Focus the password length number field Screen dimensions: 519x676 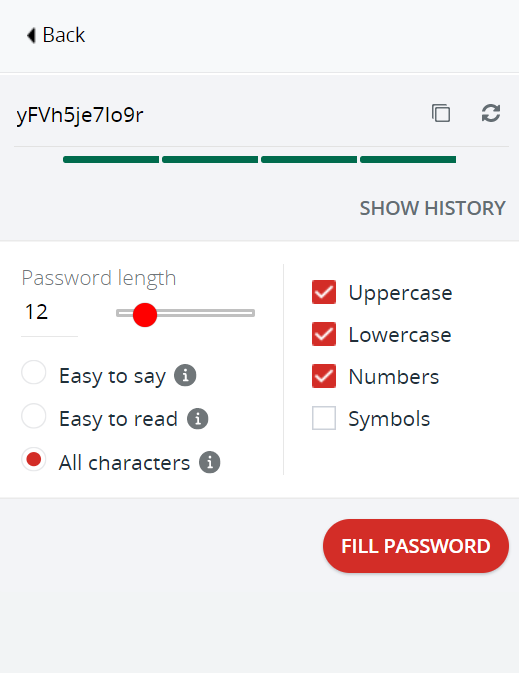click(49, 312)
